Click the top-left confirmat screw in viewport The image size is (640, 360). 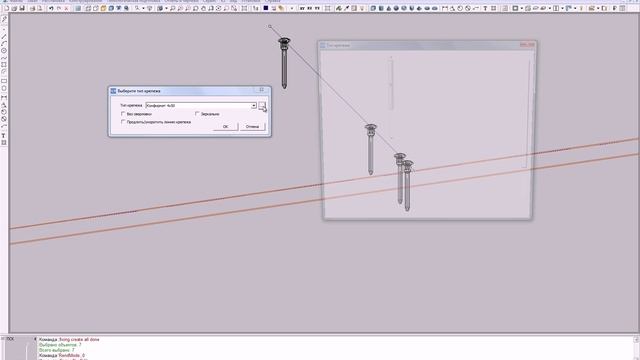(284, 62)
